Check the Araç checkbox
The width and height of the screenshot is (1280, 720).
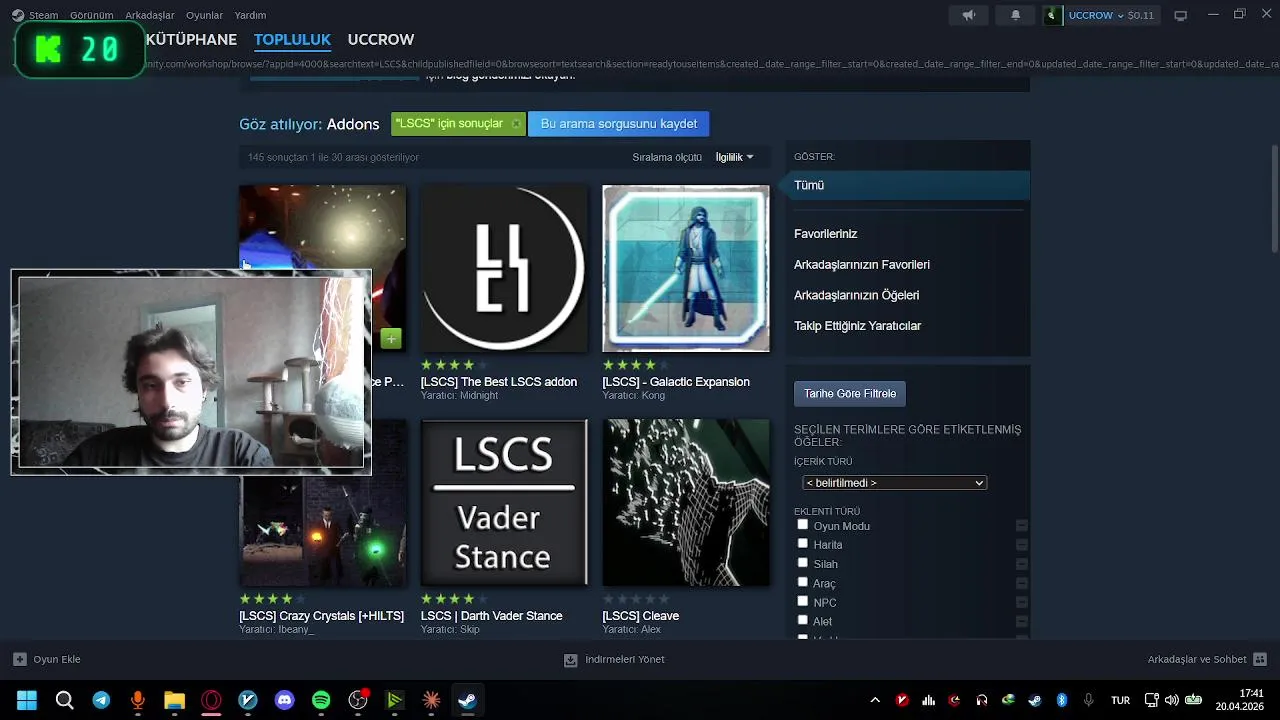click(802, 582)
